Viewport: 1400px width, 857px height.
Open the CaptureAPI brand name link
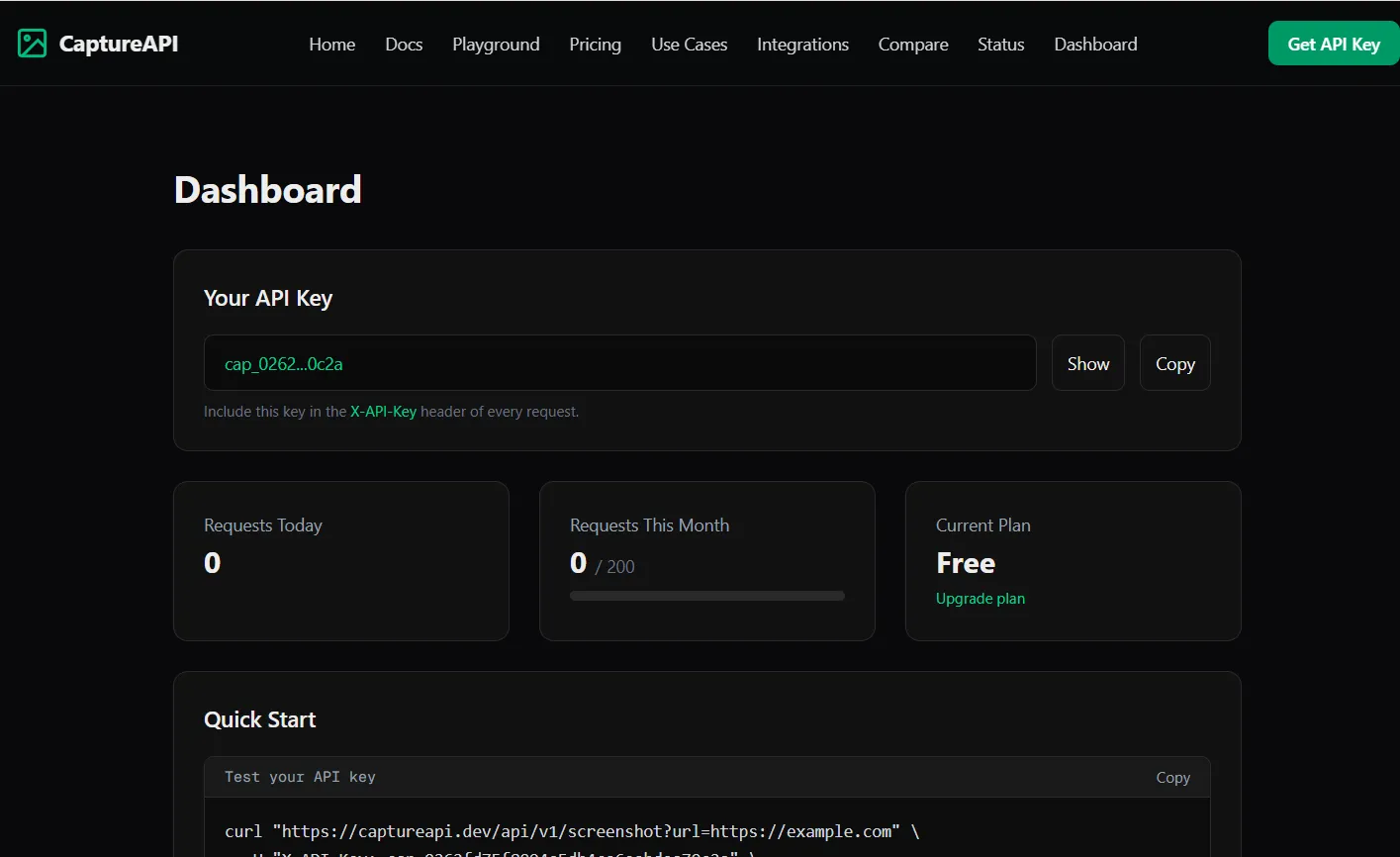click(119, 44)
